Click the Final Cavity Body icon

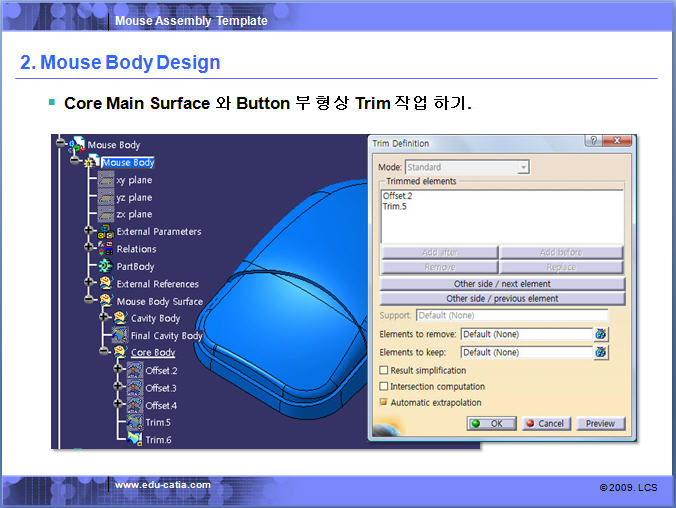(x=120, y=336)
